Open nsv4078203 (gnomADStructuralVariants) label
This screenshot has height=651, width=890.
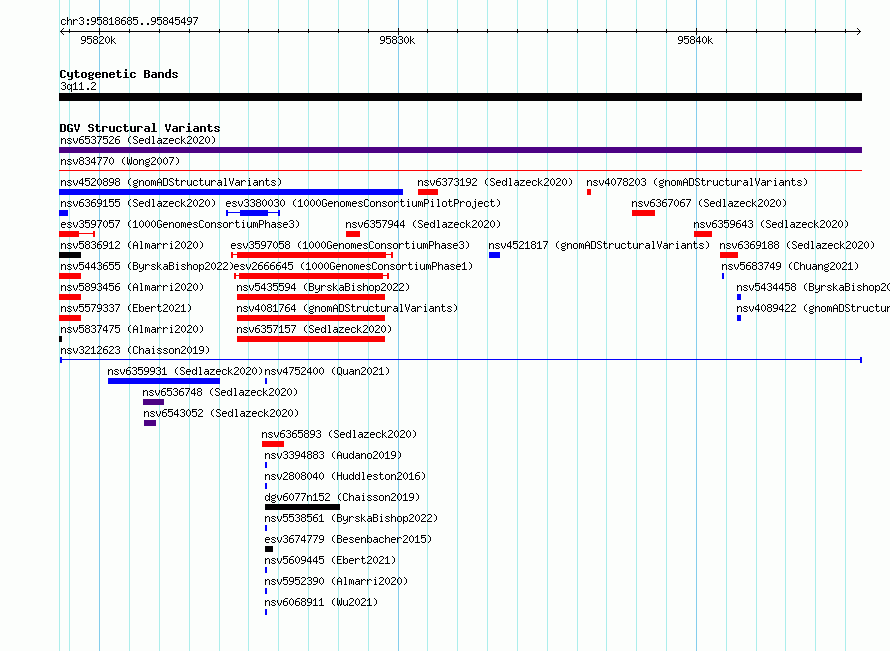click(x=697, y=182)
